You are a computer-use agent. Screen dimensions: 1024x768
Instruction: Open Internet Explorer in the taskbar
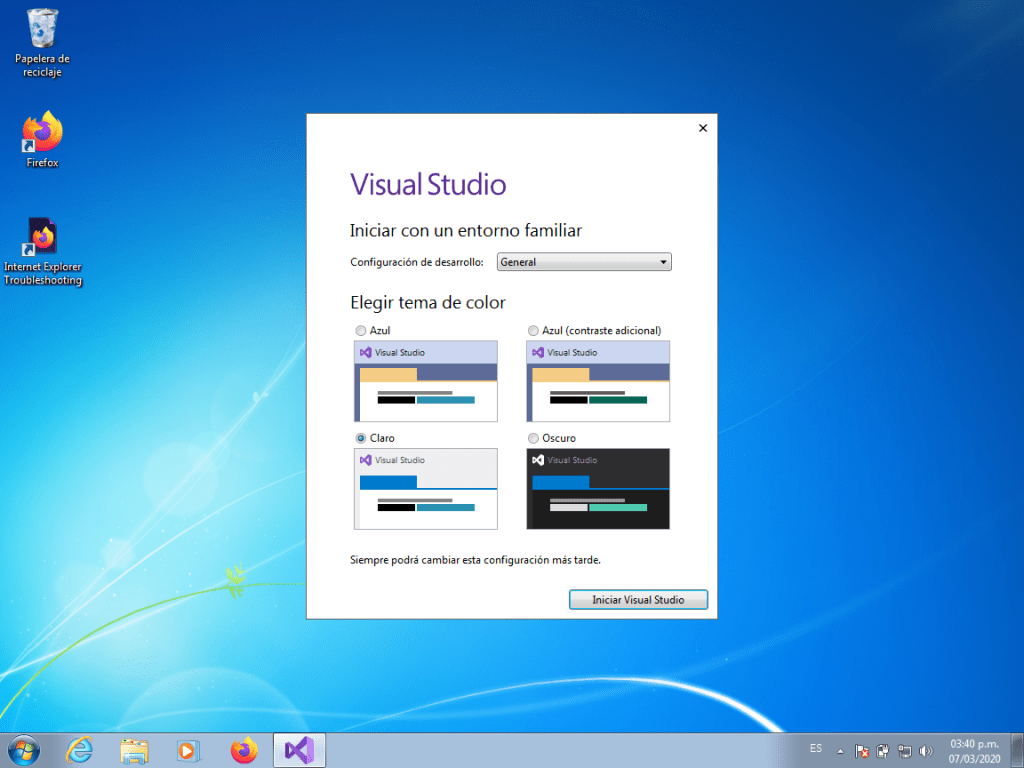point(79,750)
